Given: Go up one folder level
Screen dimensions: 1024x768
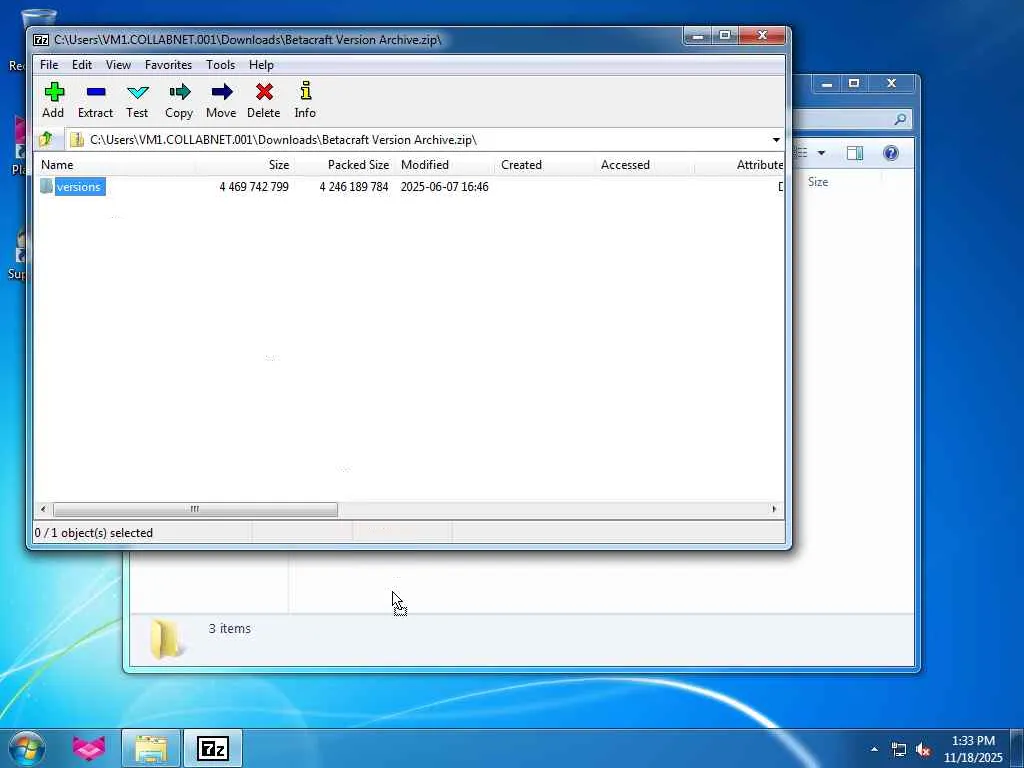Looking at the screenshot, I should tap(46, 140).
